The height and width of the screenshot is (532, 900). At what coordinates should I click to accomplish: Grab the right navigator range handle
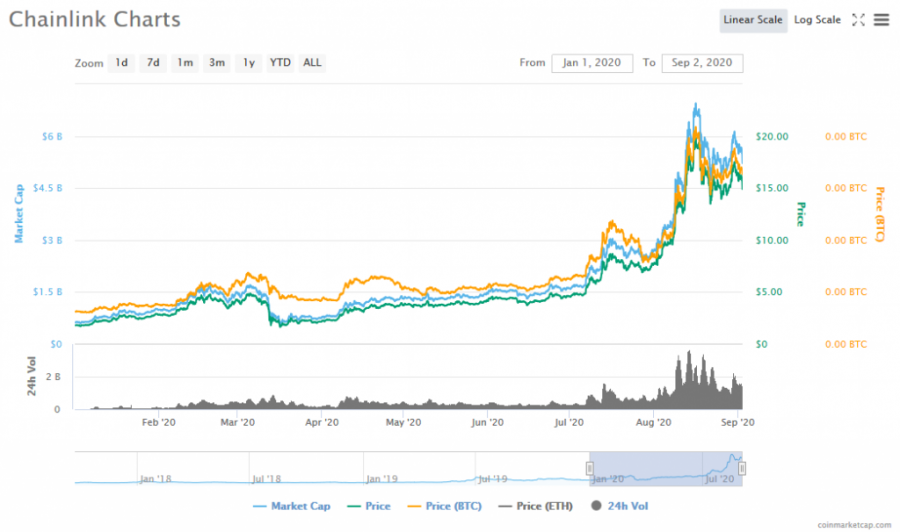(x=742, y=469)
